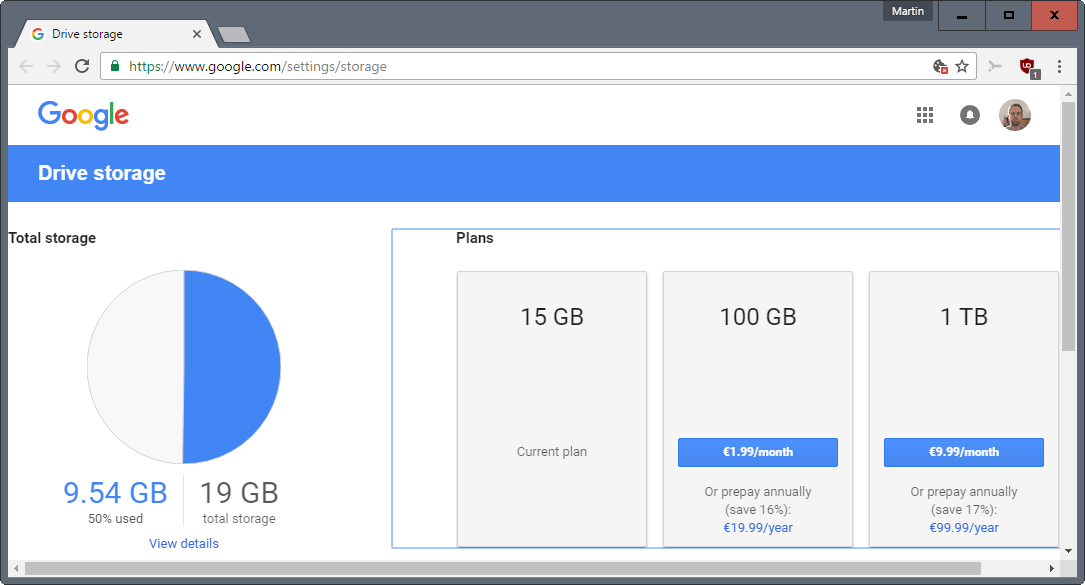Go back using the browser back arrow
1085x585 pixels.
26,66
